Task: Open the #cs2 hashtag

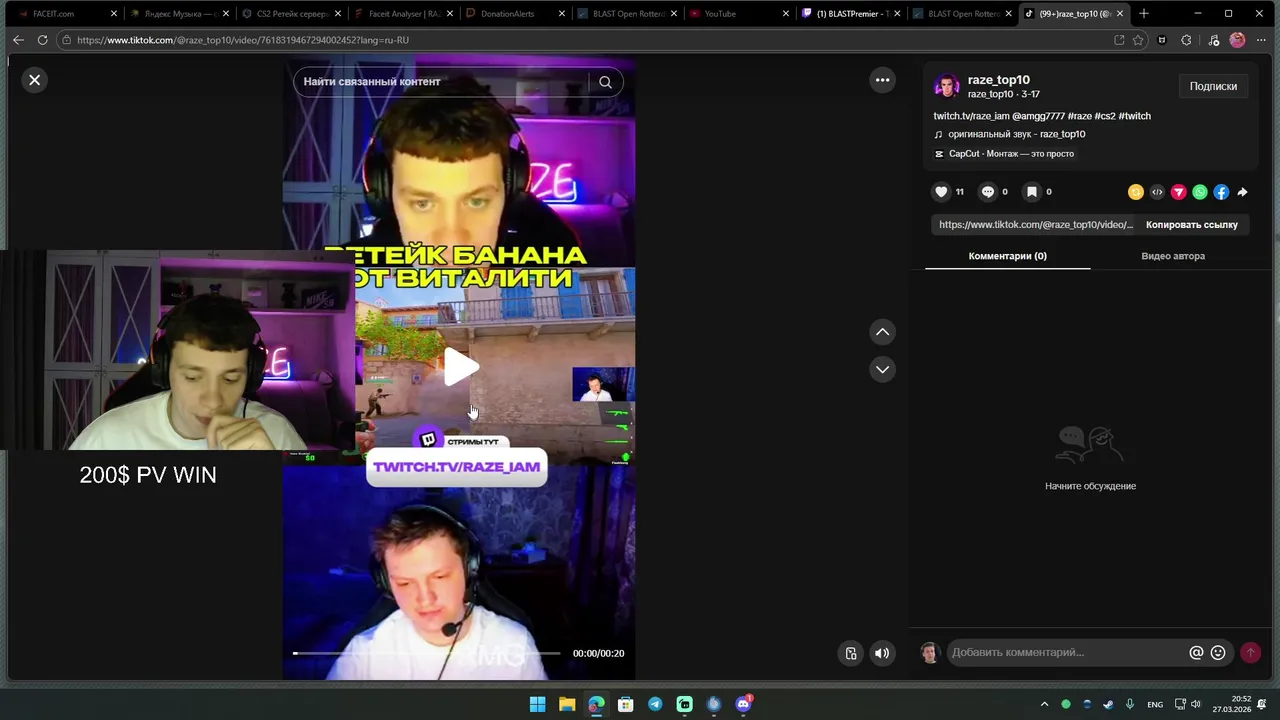Action: click(1105, 116)
